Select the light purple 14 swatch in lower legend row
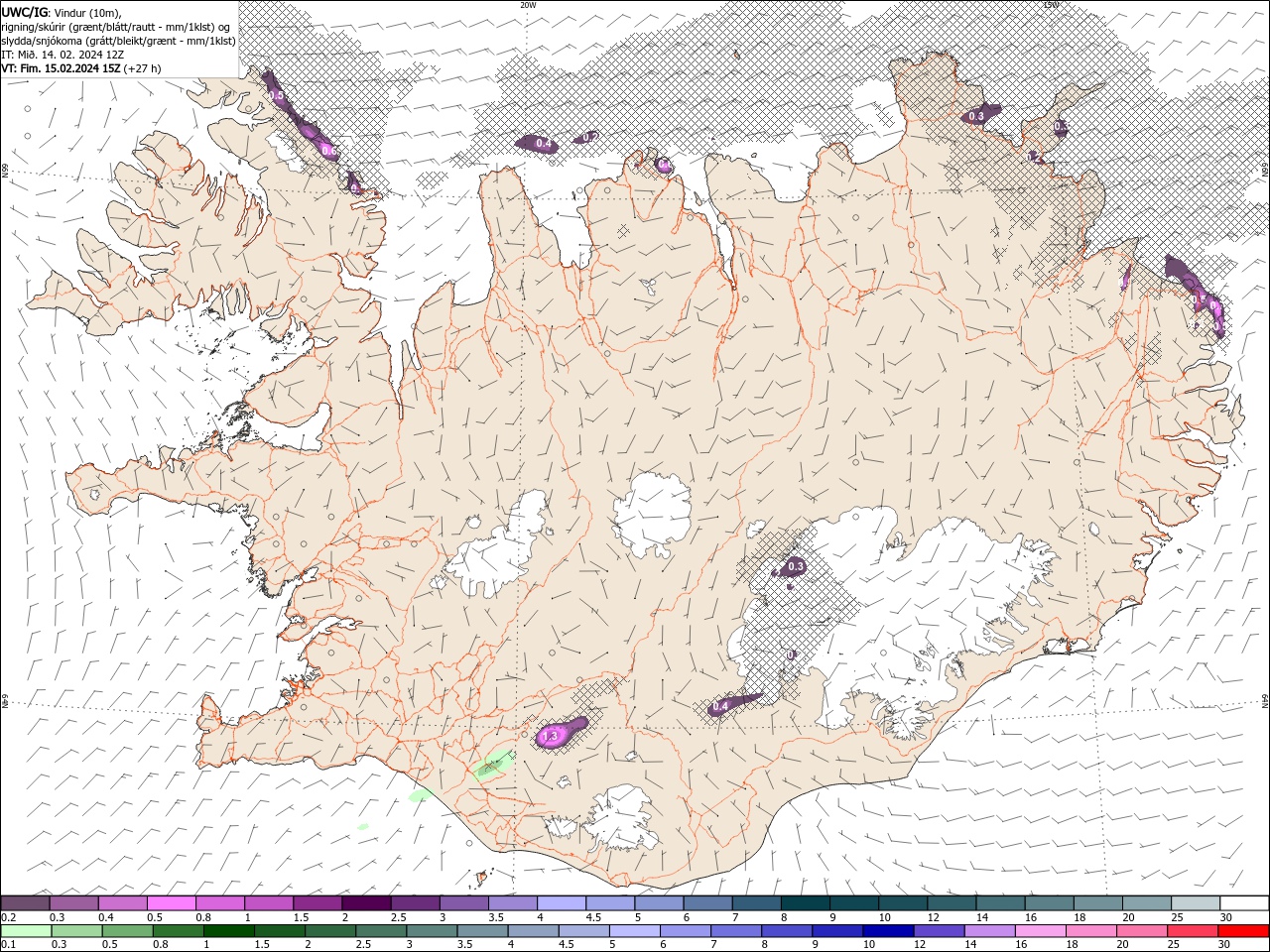Screen dimensions: 1270x952 coord(988,931)
